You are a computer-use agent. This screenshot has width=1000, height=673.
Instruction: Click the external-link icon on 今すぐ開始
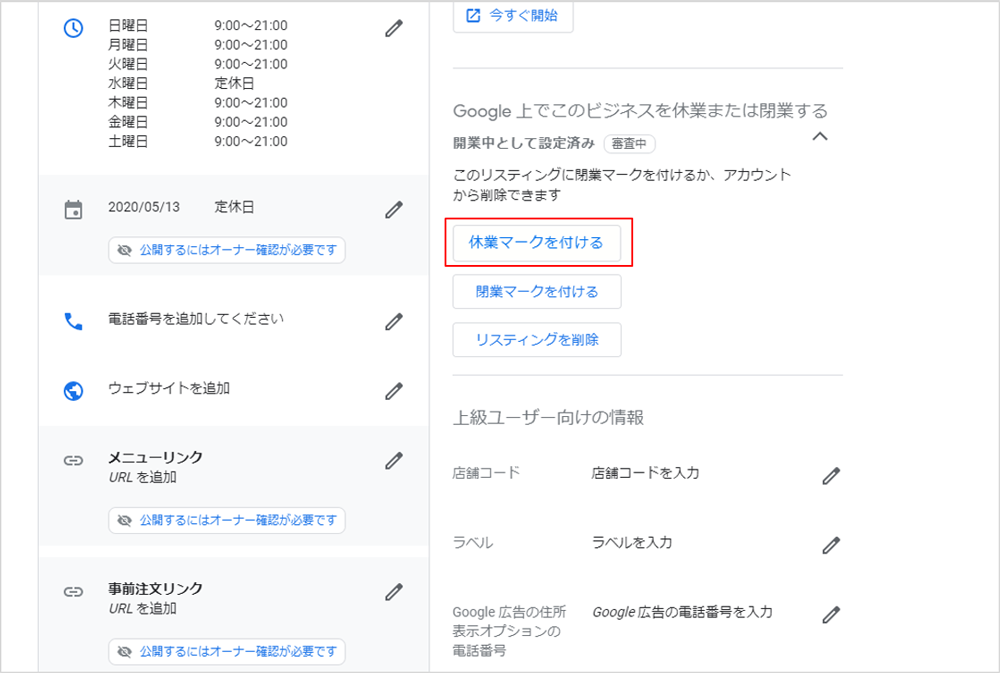point(471,15)
